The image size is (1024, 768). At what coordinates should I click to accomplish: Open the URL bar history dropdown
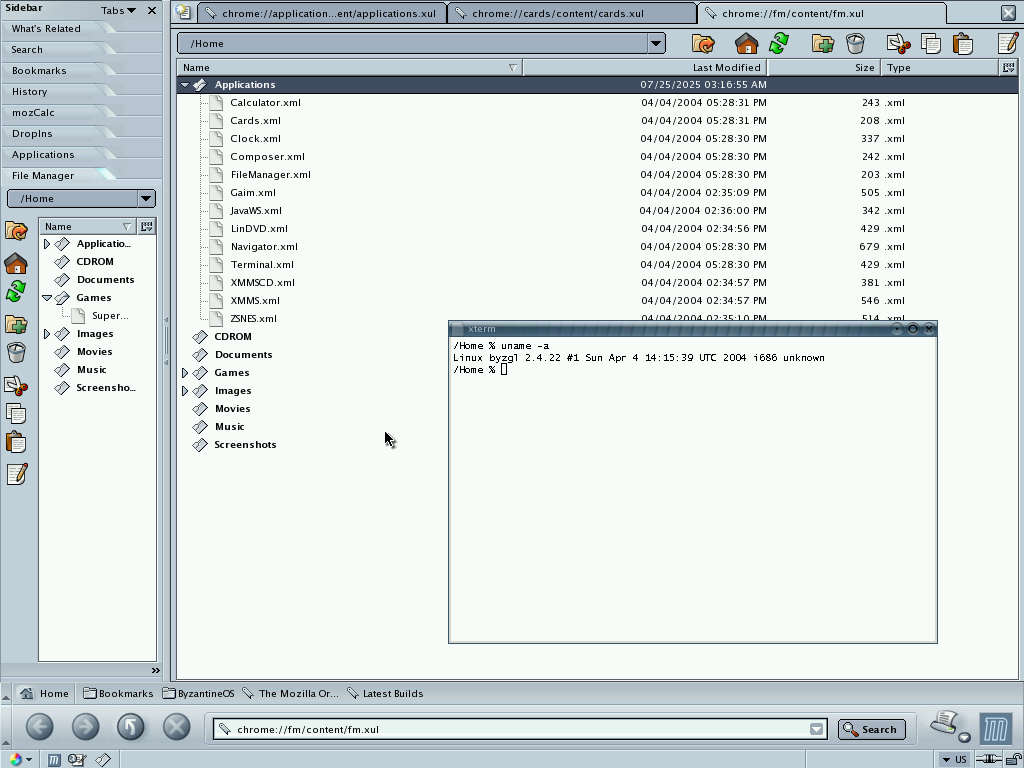816,729
